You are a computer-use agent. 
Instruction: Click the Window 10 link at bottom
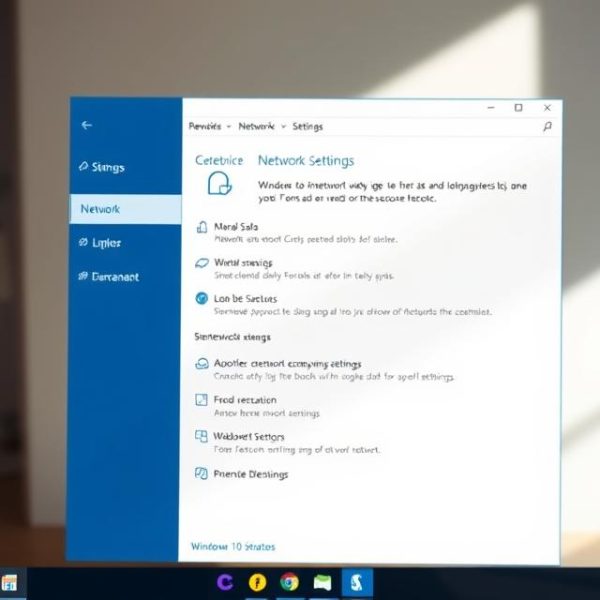pos(233,546)
